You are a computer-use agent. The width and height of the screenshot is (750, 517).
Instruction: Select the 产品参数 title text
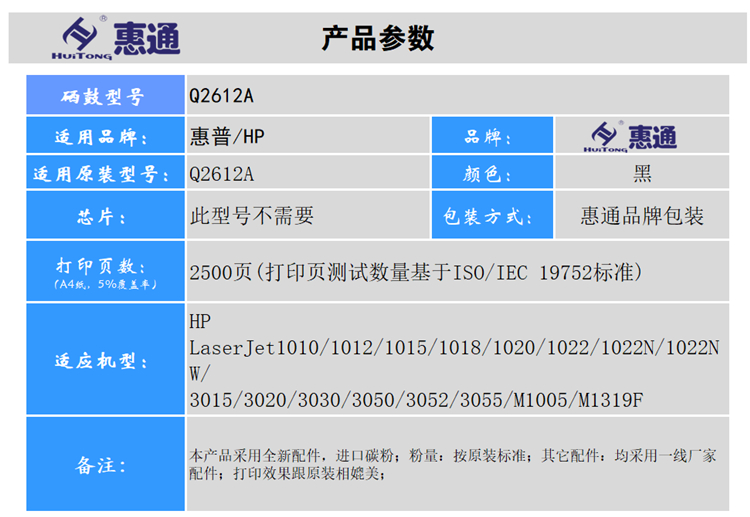[x=378, y=38]
